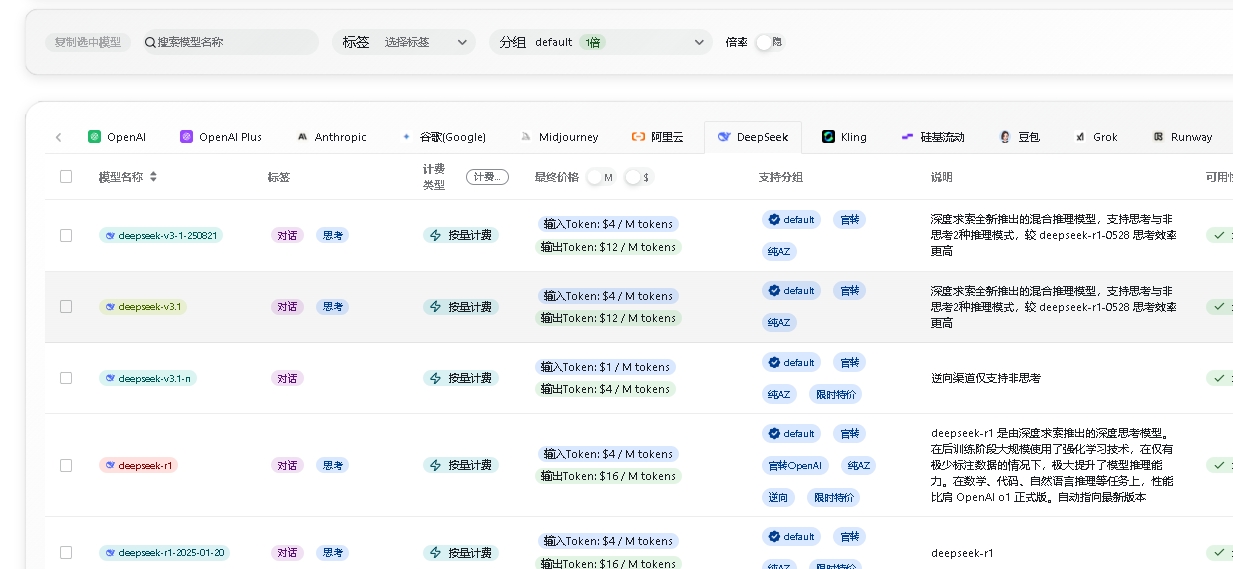Image resolution: width=1233 pixels, height=569 pixels.
Task: Click whale icon in deepseek-v3.1-n name tag
Action: pyautogui.click(x=110, y=378)
